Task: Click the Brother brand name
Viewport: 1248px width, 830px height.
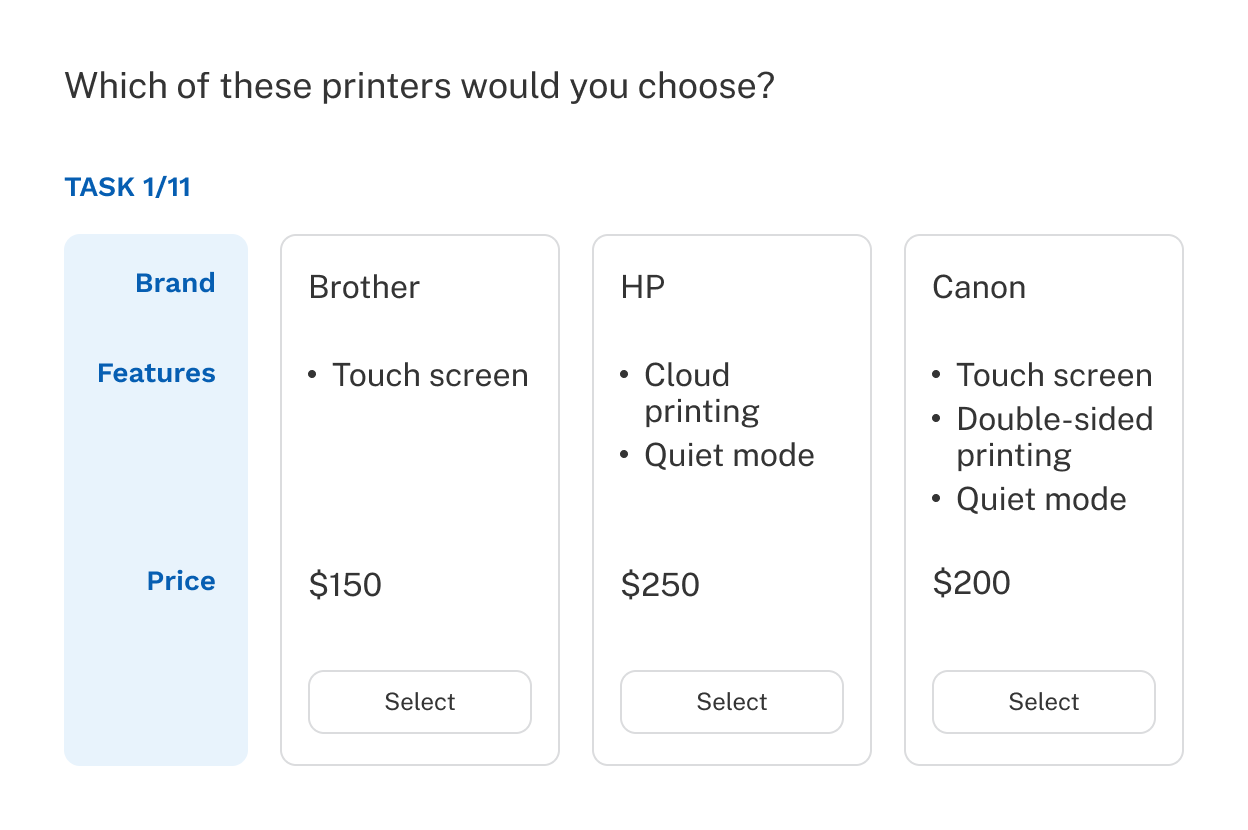Action: tap(364, 287)
